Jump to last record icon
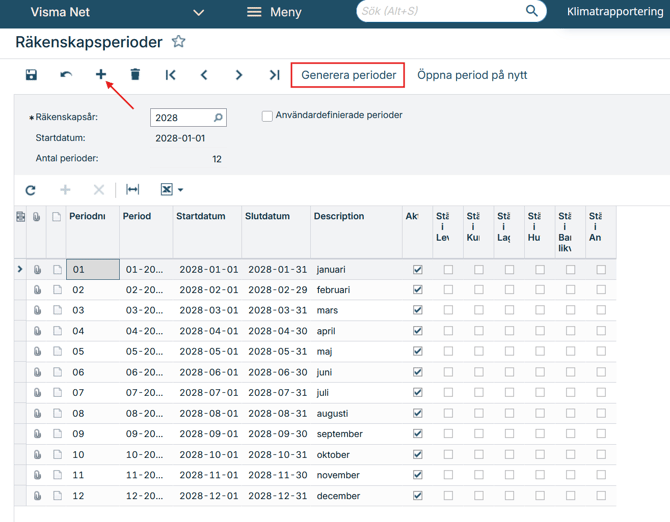670x522 pixels. tap(274, 75)
